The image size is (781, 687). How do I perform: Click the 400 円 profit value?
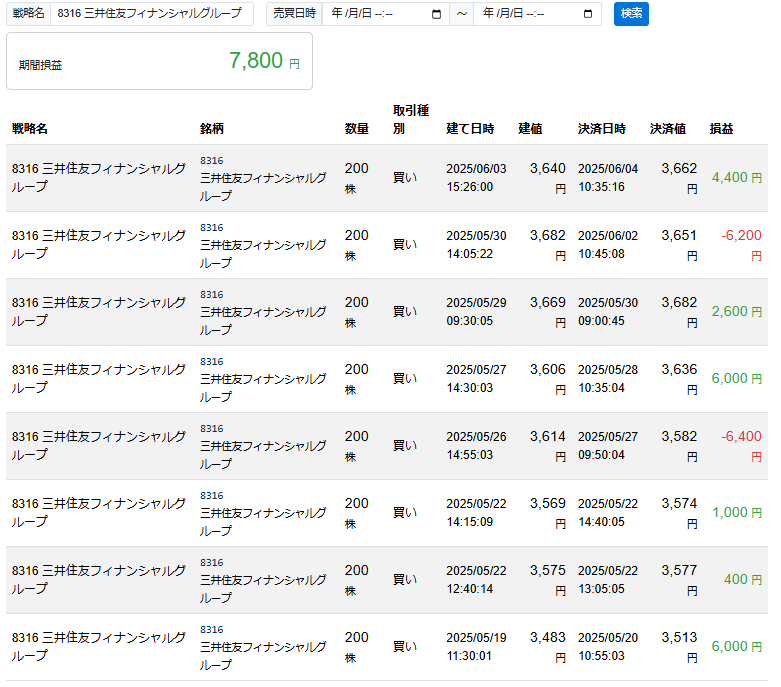pos(743,579)
